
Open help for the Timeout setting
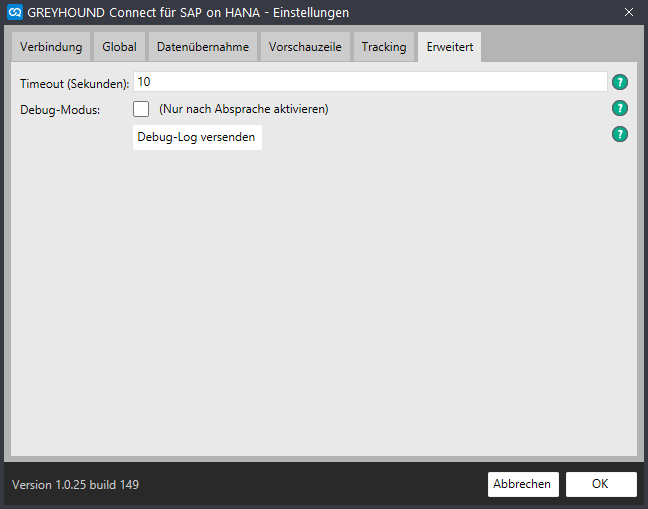619,82
